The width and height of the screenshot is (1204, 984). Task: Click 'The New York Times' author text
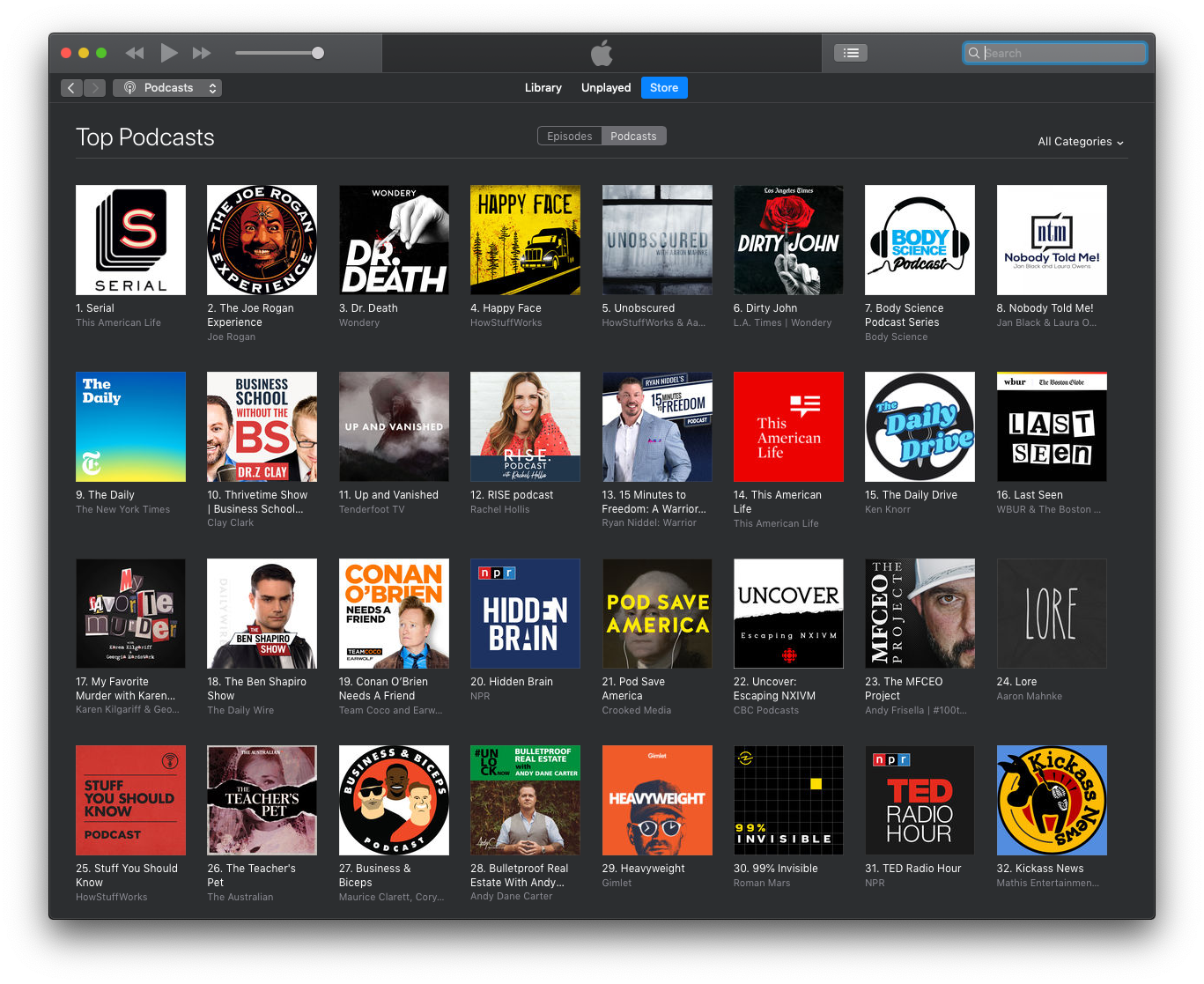[x=122, y=509]
